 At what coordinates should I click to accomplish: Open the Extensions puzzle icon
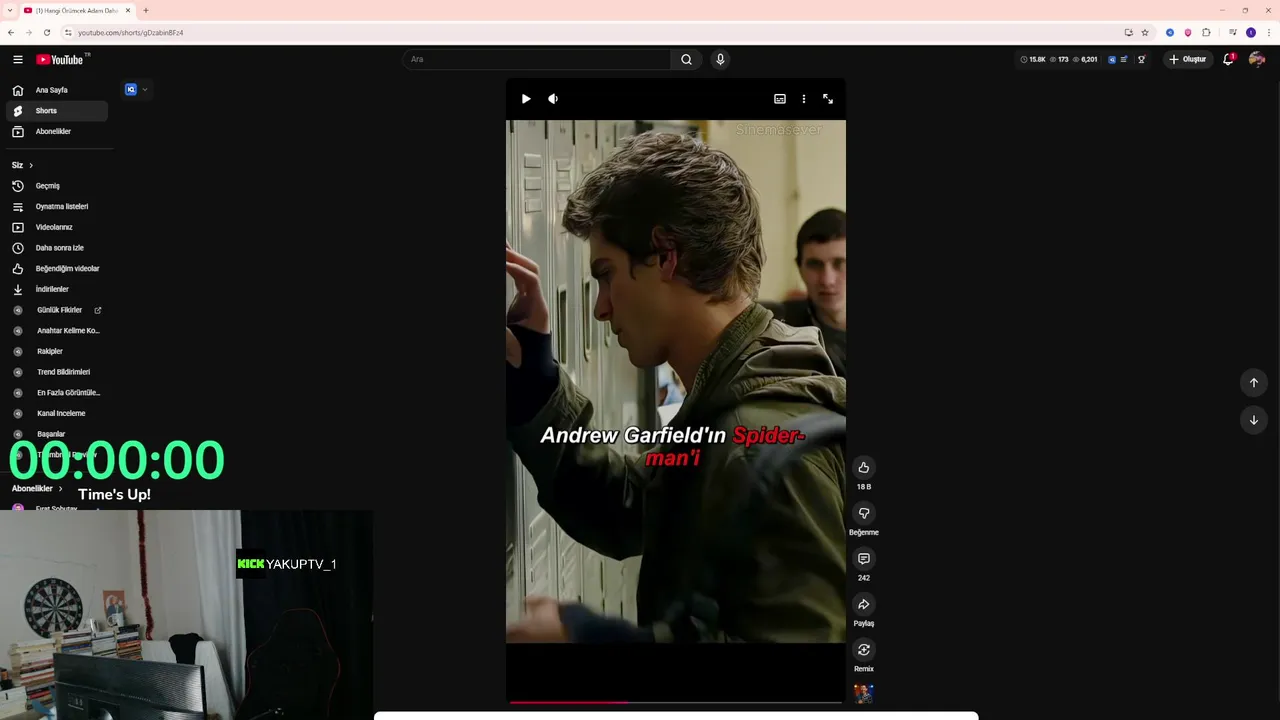1206,32
